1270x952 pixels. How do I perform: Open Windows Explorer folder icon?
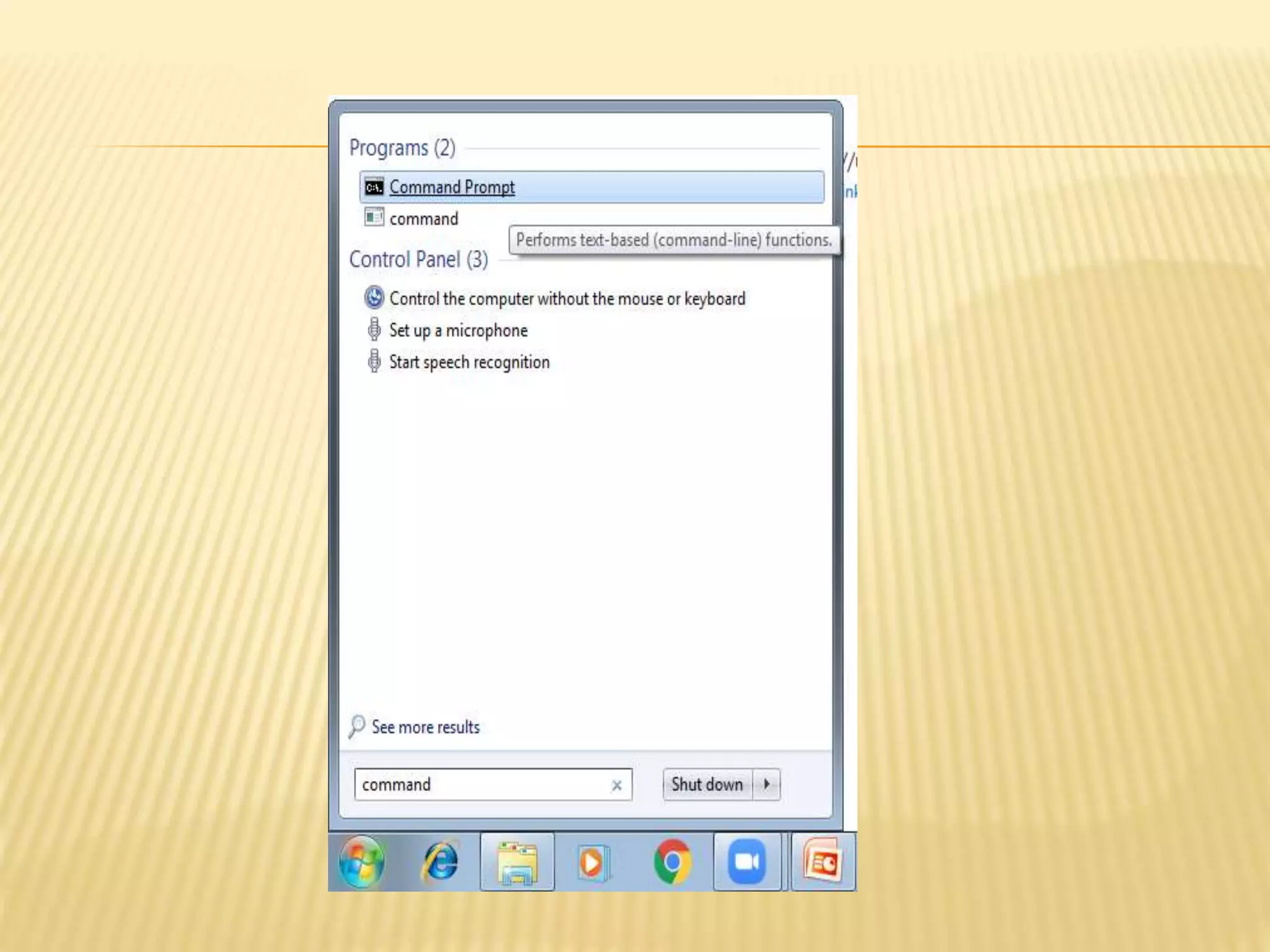click(517, 862)
